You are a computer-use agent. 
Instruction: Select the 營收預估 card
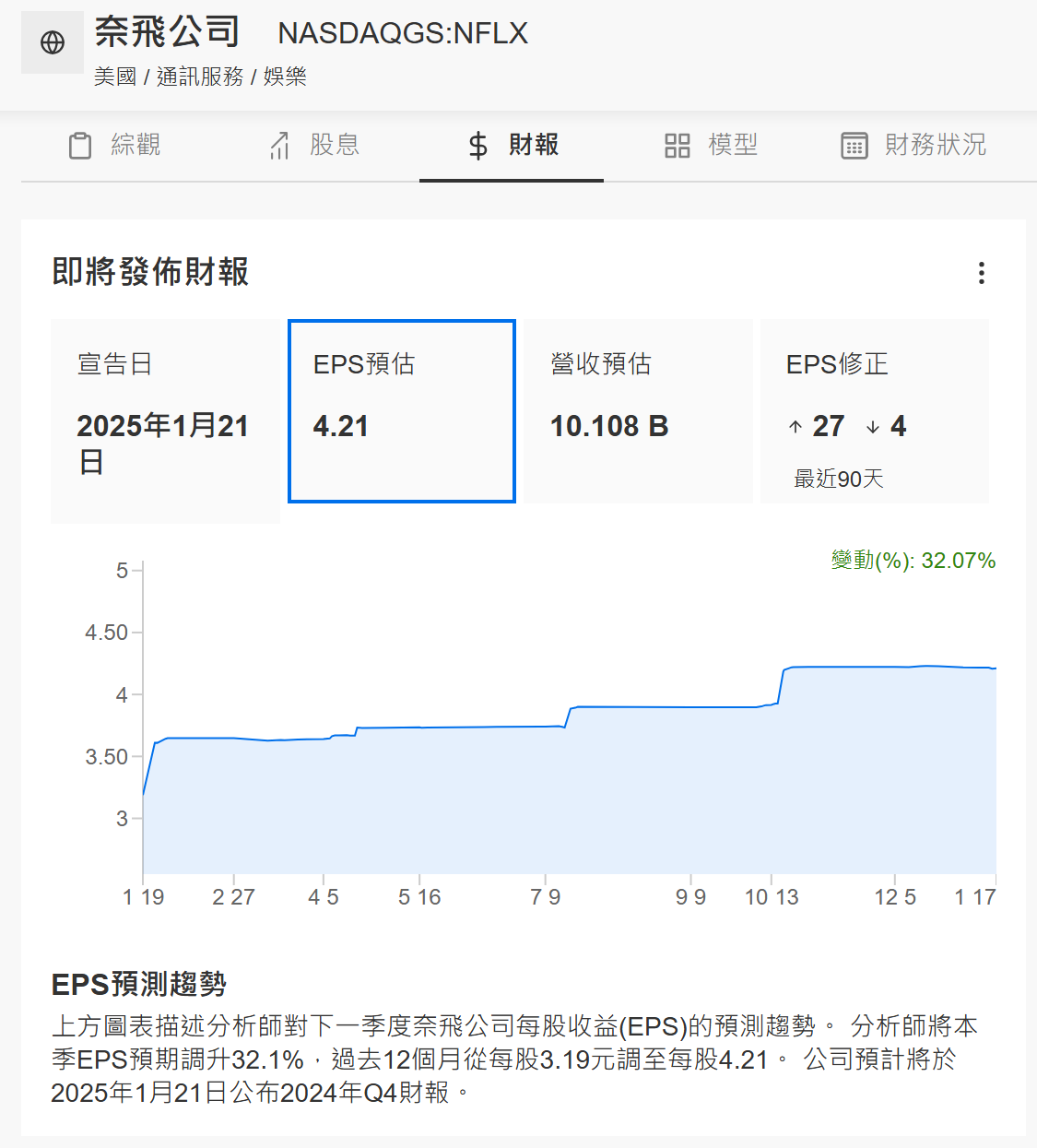[638, 411]
